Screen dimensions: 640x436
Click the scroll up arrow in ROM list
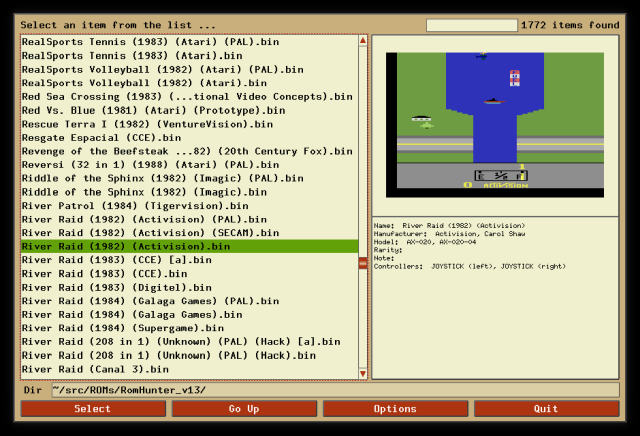coord(363,40)
